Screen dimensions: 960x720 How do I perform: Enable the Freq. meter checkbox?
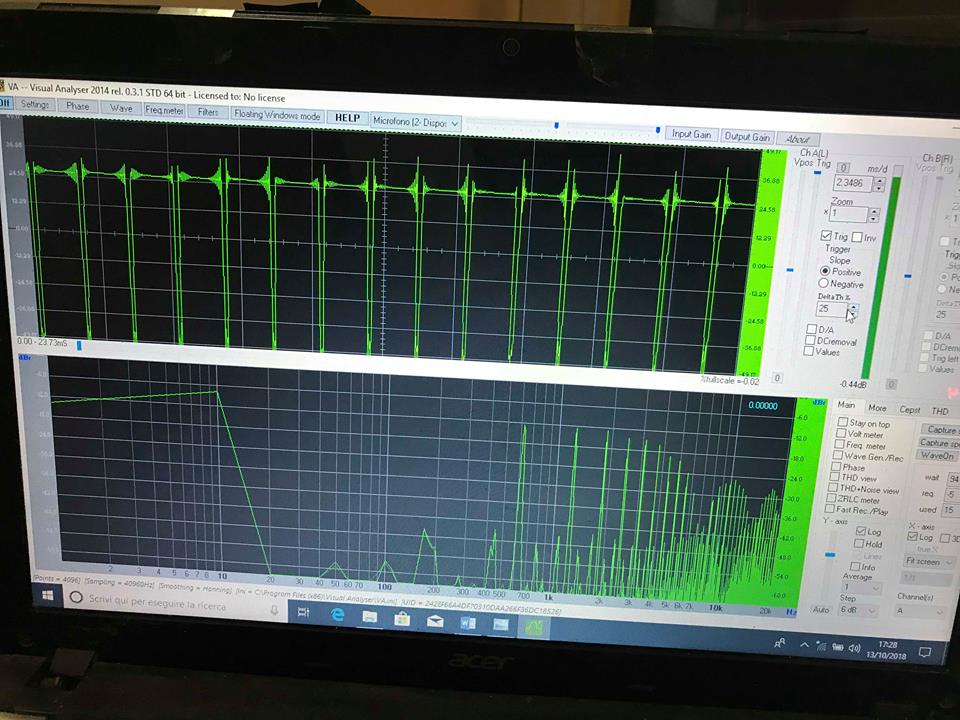840,444
